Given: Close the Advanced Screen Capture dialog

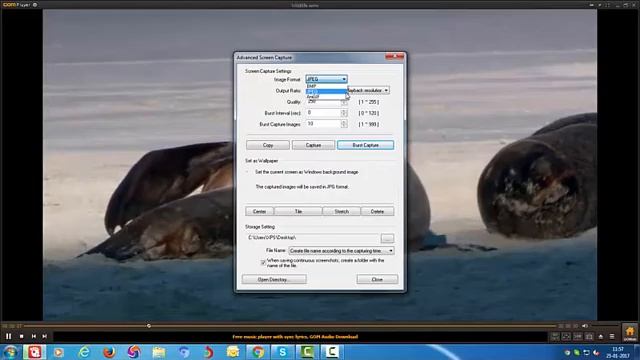Looking at the screenshot, I should pos(377,280).
